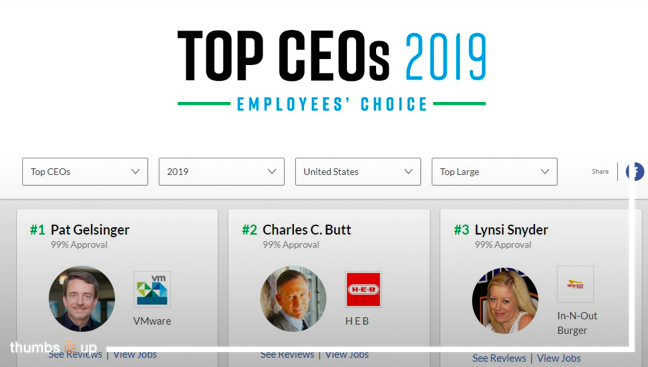Click the Charles C. Butt name heading

coord(307,230)
